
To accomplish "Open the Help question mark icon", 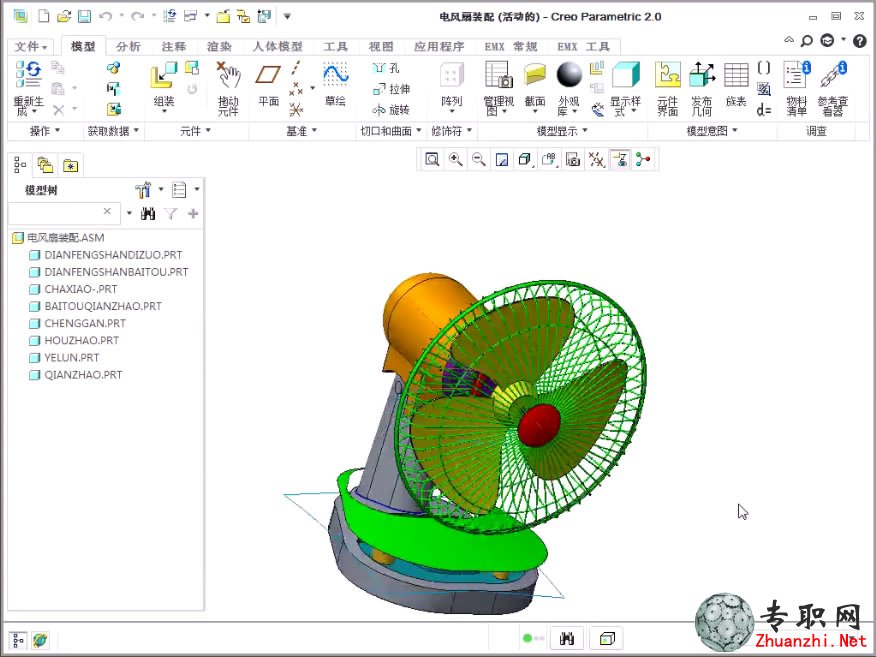I will click(x=860, y=40).
